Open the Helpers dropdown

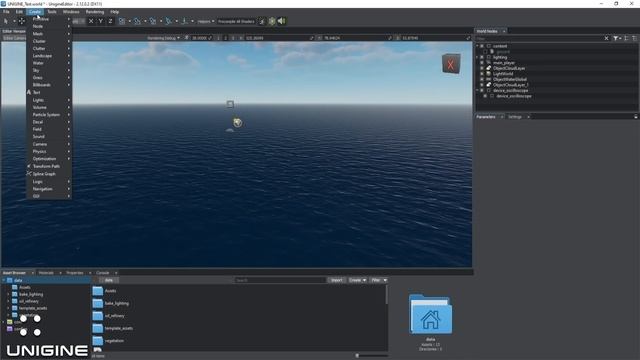click(x=206, y=21)
